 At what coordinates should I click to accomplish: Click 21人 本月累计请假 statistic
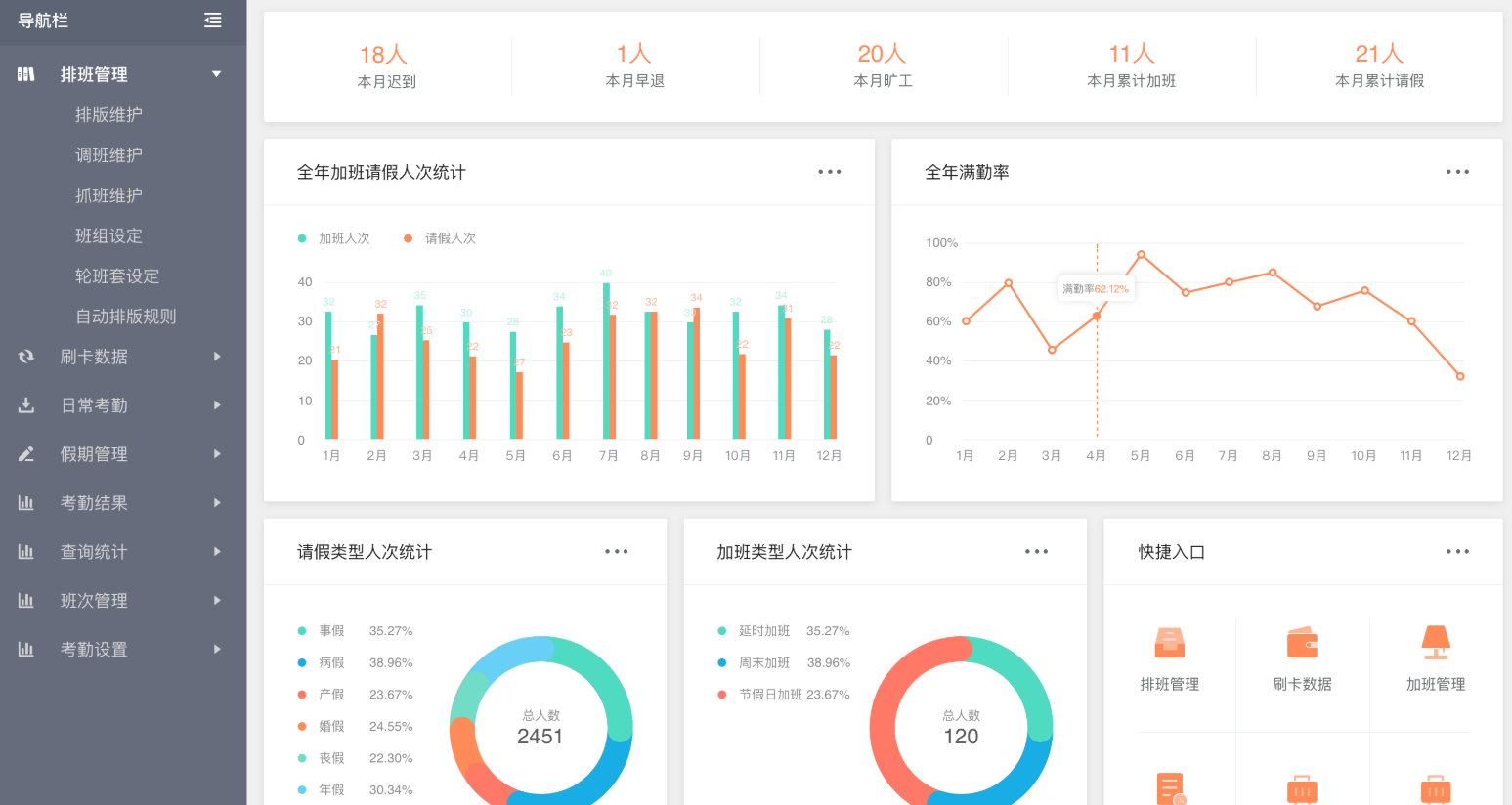1380,66
